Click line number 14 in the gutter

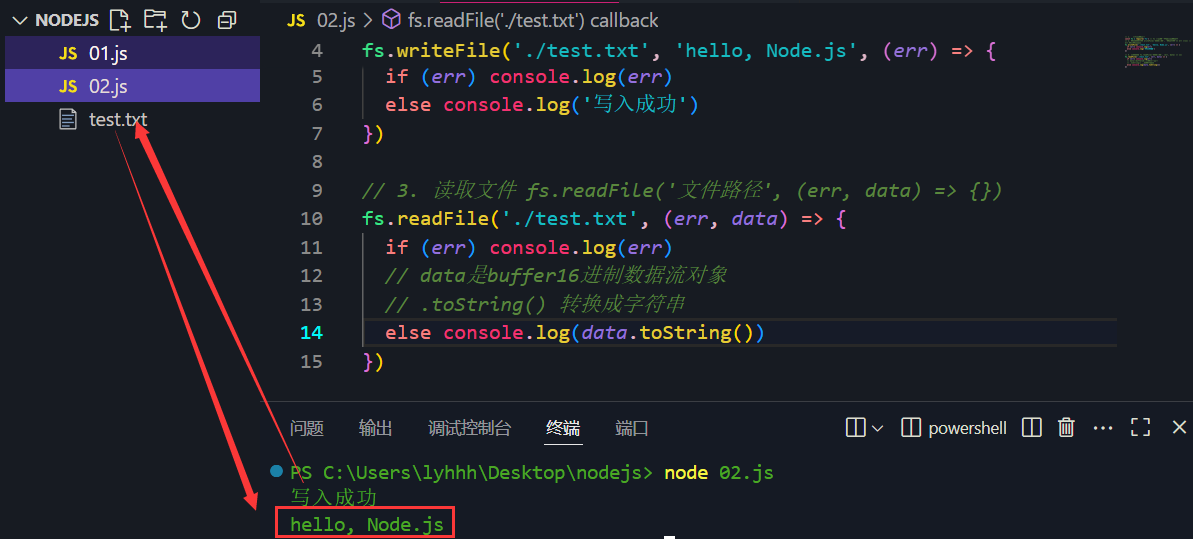click(312, 333)
